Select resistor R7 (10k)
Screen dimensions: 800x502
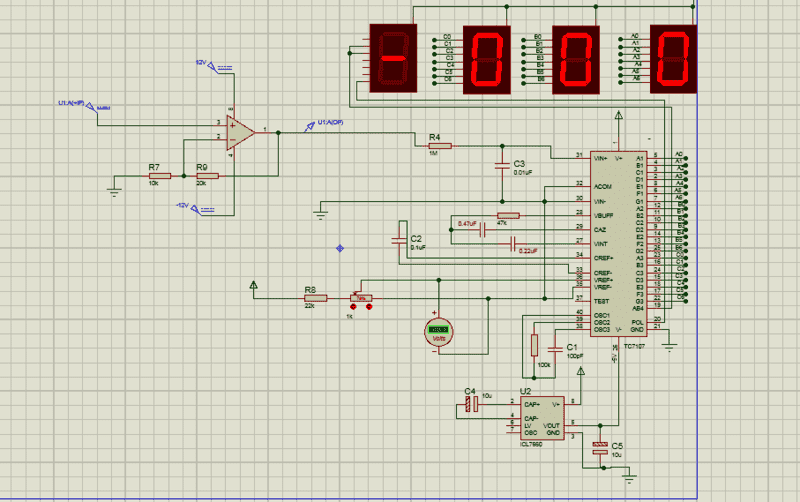(160, 176)
